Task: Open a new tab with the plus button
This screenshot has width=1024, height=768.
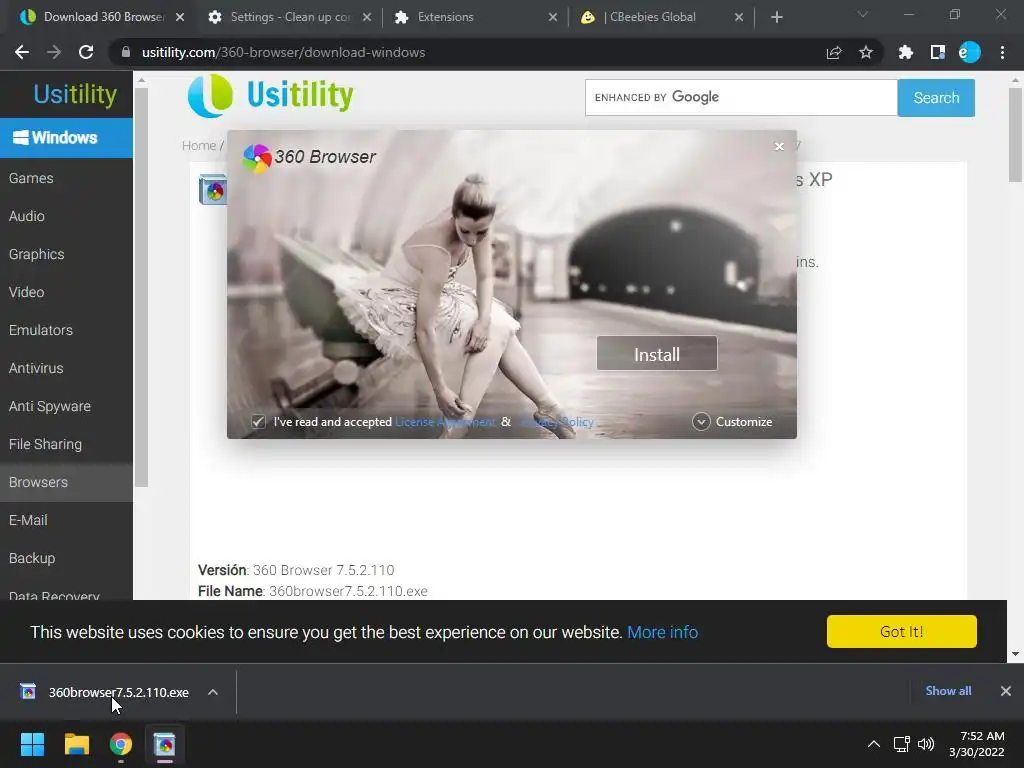Action: [x=776, y=17]
